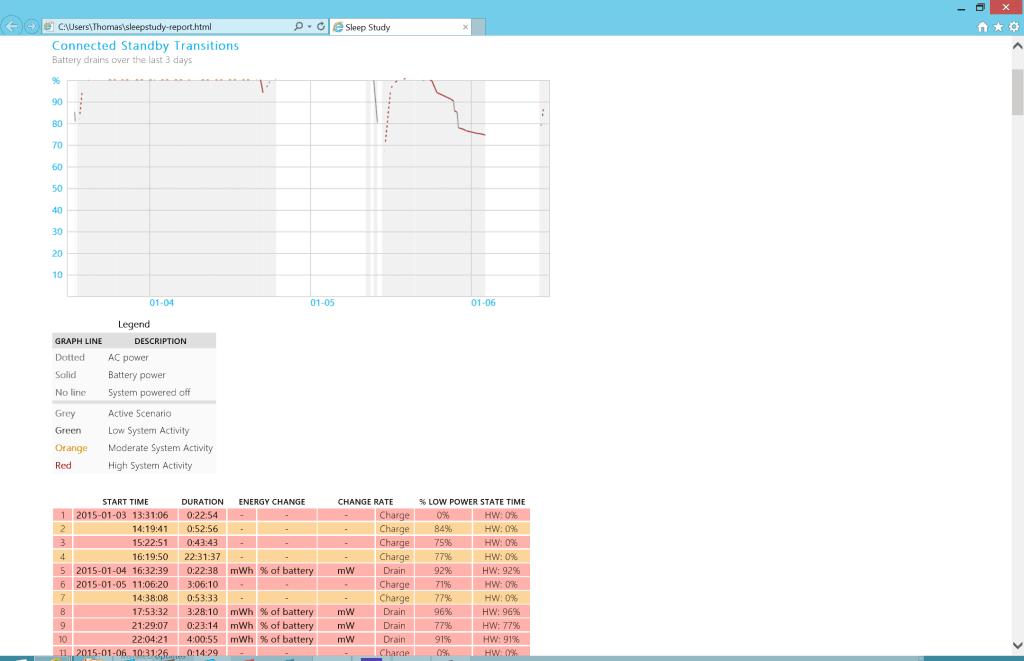Click the search magnifier in the address bar

point(298,27)
